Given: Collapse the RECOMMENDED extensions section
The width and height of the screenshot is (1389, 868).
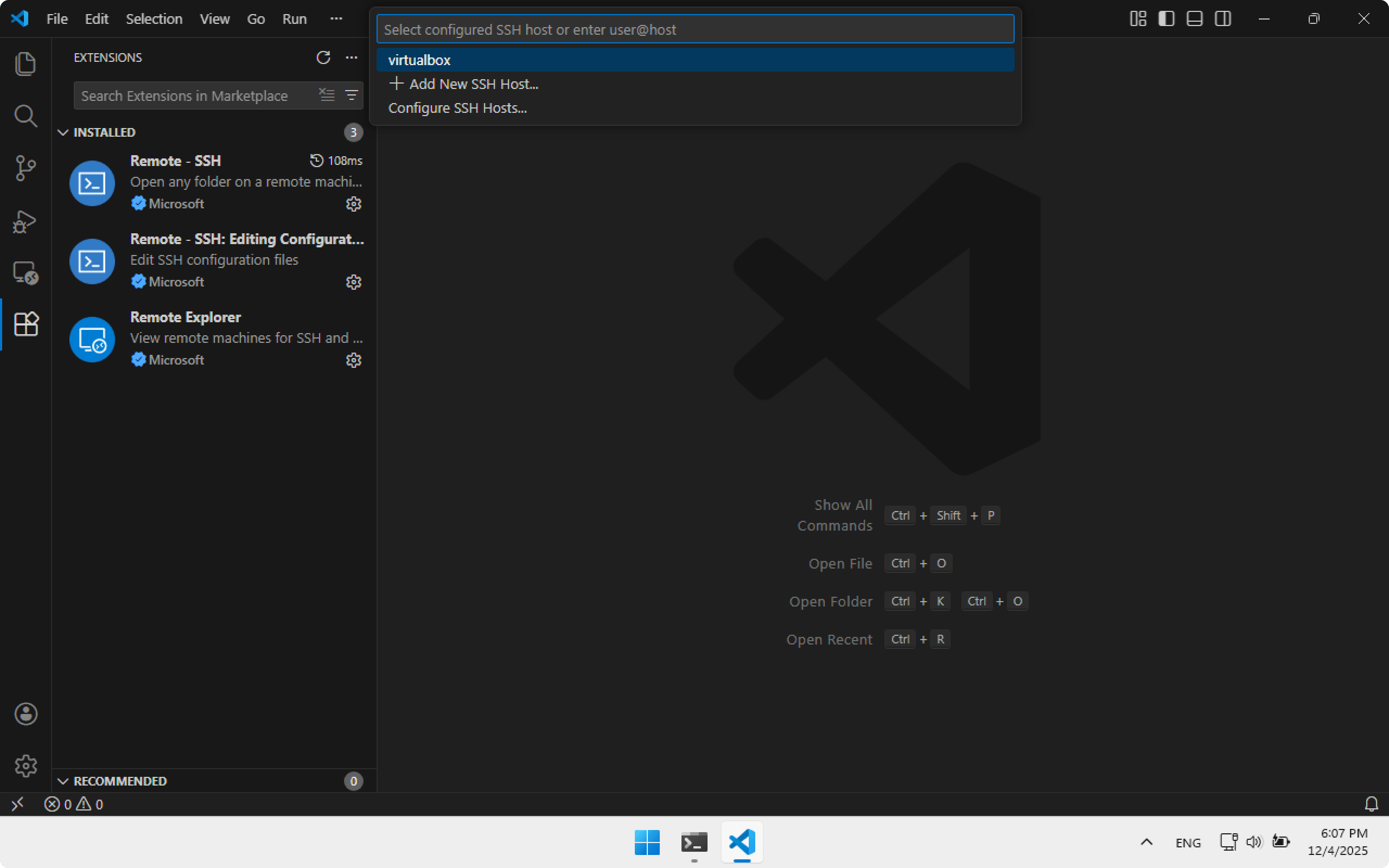Looking at the screenshot, I should tap(63, 781).
